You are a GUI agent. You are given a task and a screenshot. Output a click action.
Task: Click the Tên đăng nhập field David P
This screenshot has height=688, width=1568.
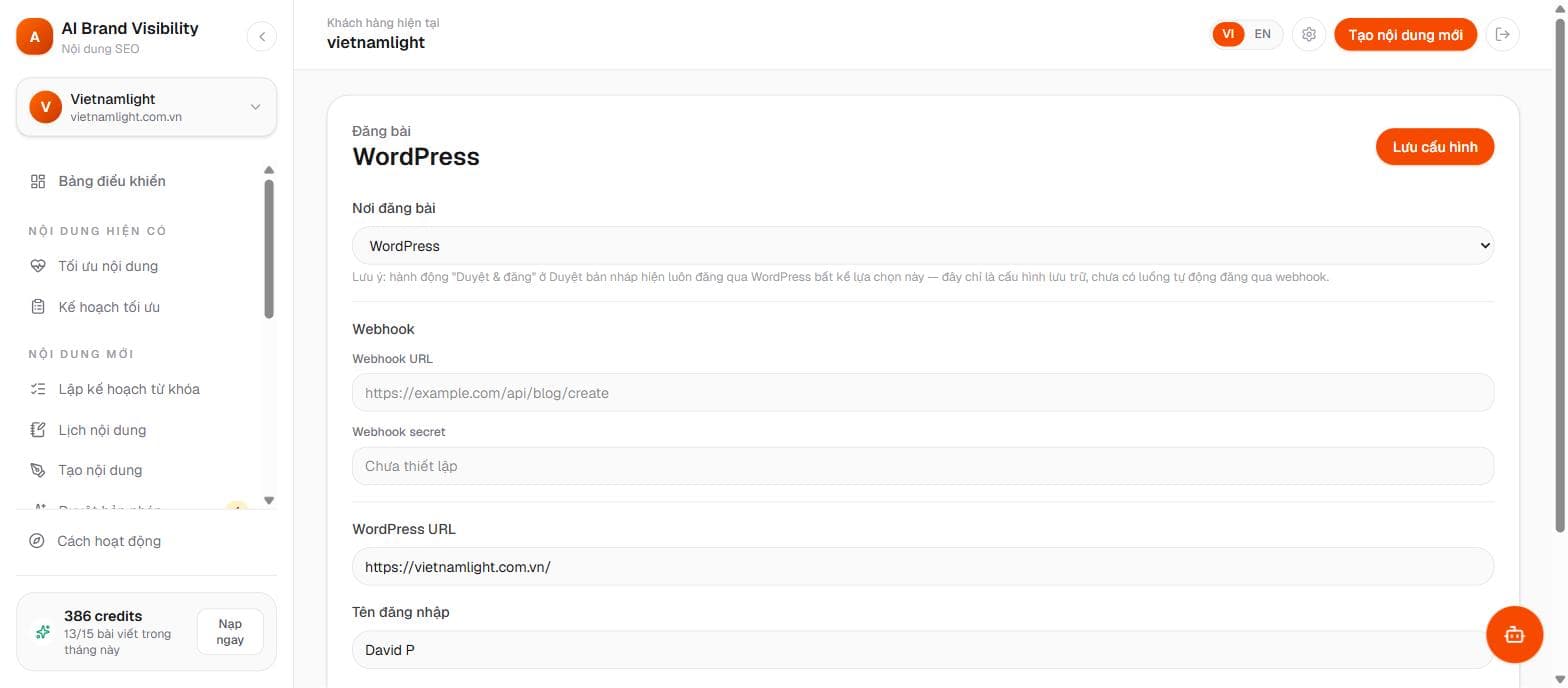click(923, 650)
